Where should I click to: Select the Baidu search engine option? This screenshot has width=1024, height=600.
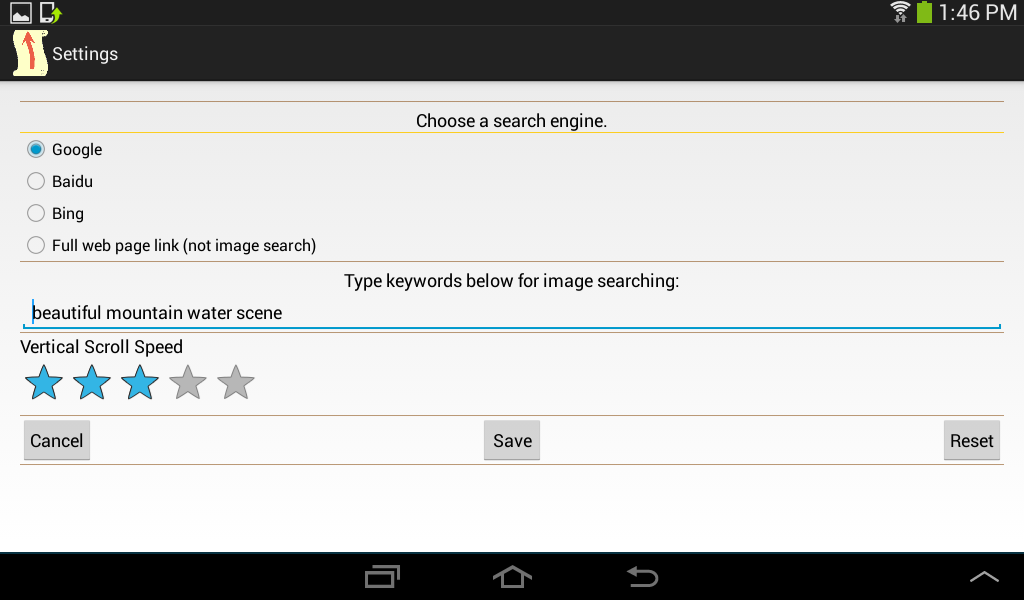36,182
